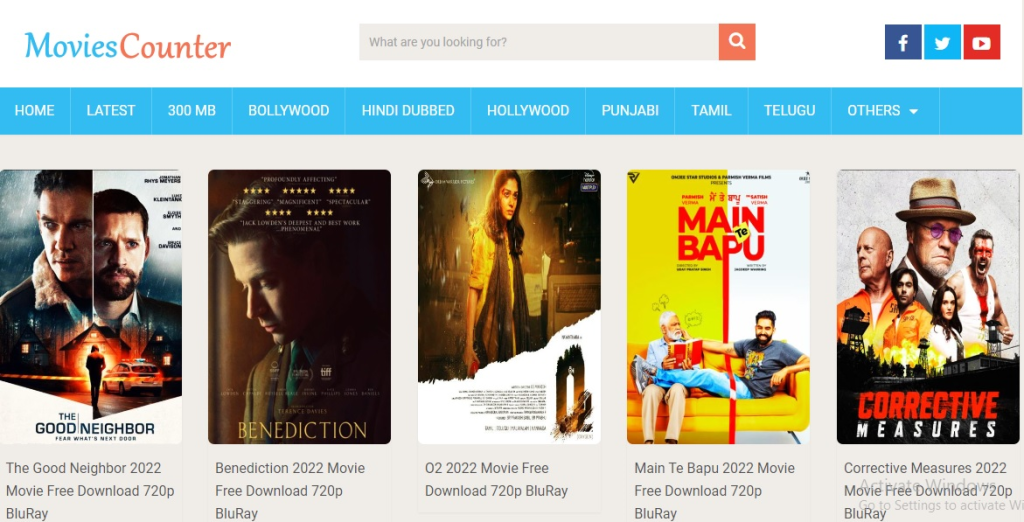Open the YouTube social icon
This screenshot has height=522, width=1024.
click(982, 42)
